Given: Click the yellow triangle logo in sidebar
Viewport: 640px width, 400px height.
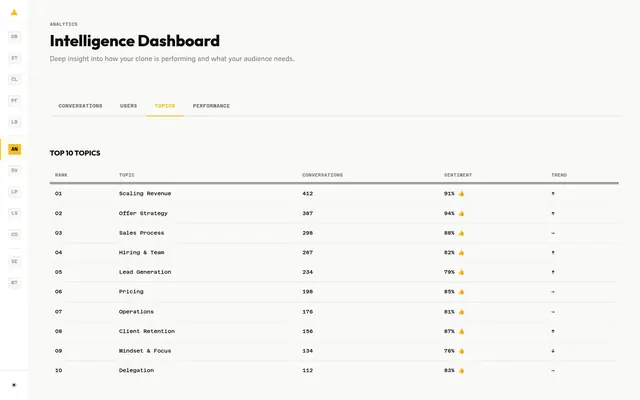Looking at the screenshot, I should (14, 12).
